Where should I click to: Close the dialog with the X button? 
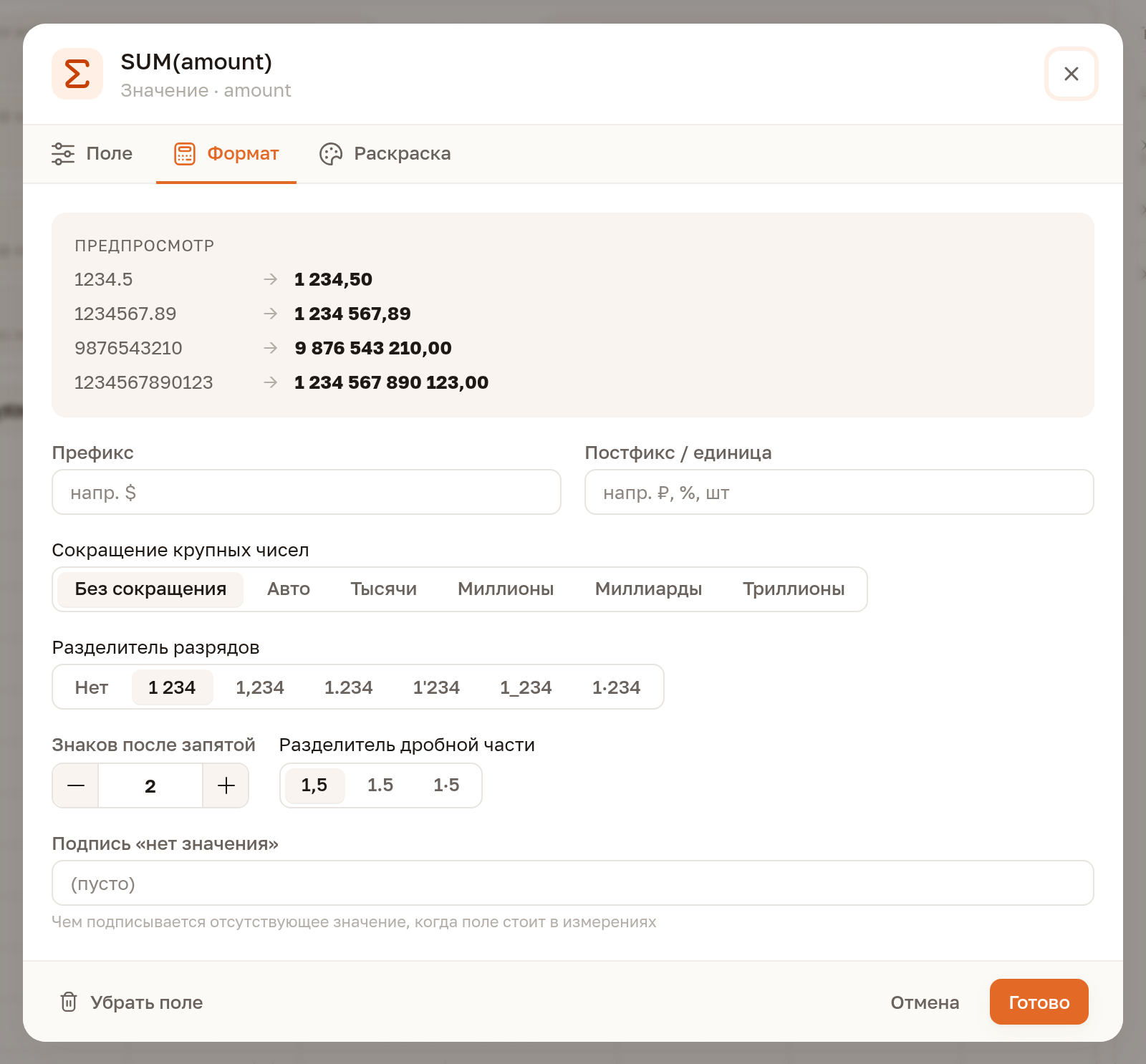point(1071,74)
